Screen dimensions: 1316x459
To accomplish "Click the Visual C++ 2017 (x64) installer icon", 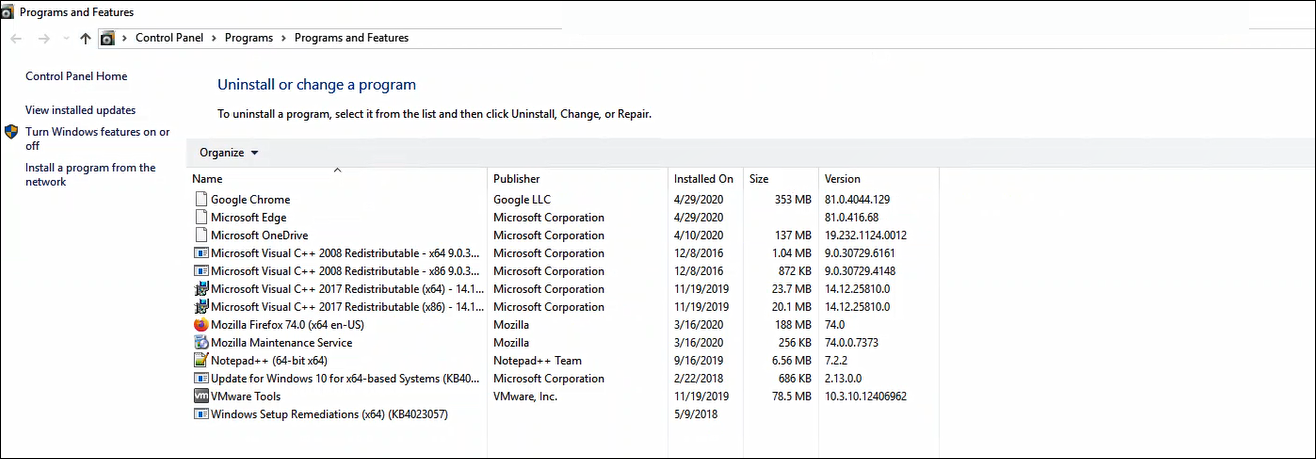I will (200, 289).
